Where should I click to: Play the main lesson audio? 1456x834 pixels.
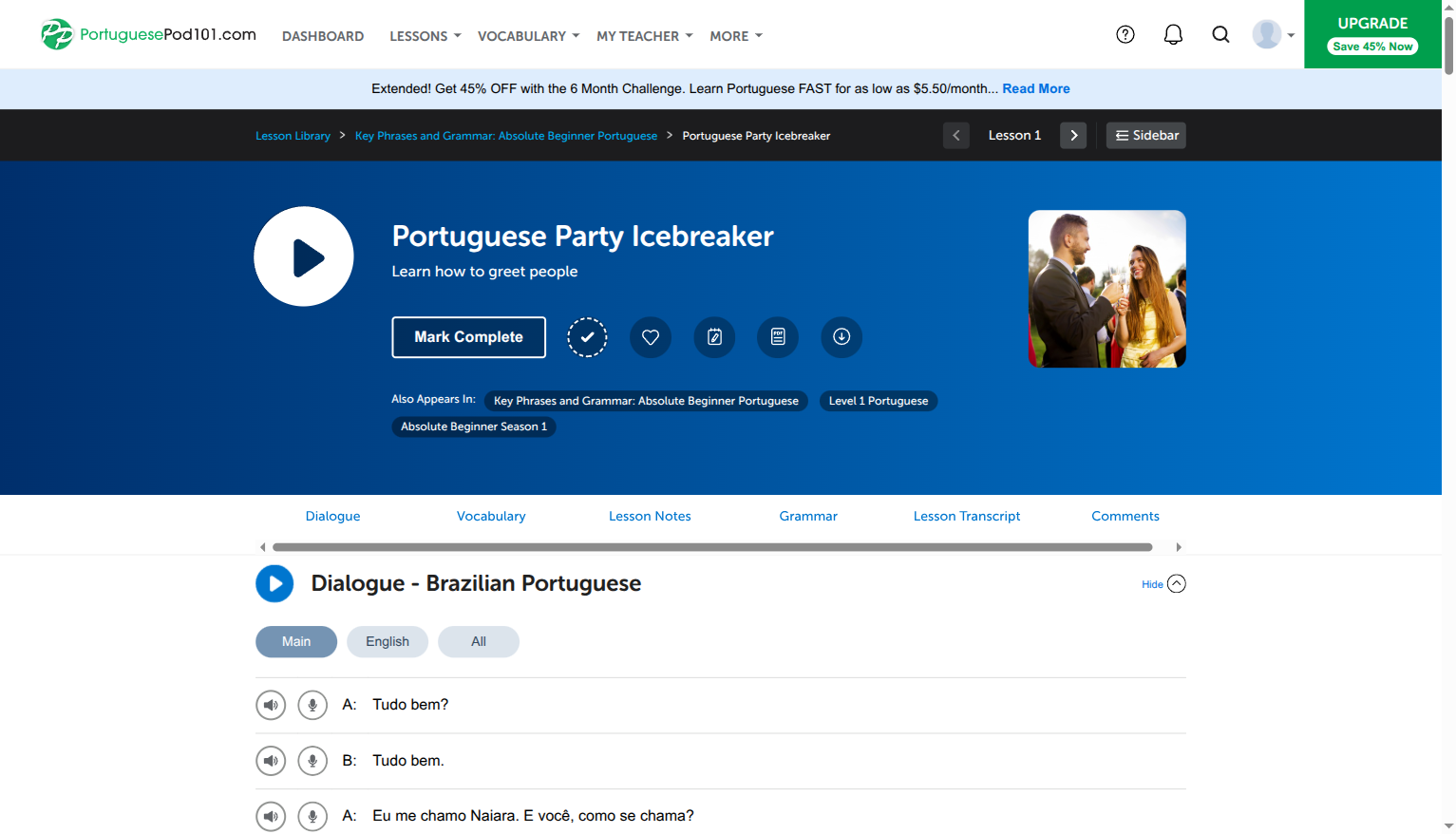(x=304, y=256)
